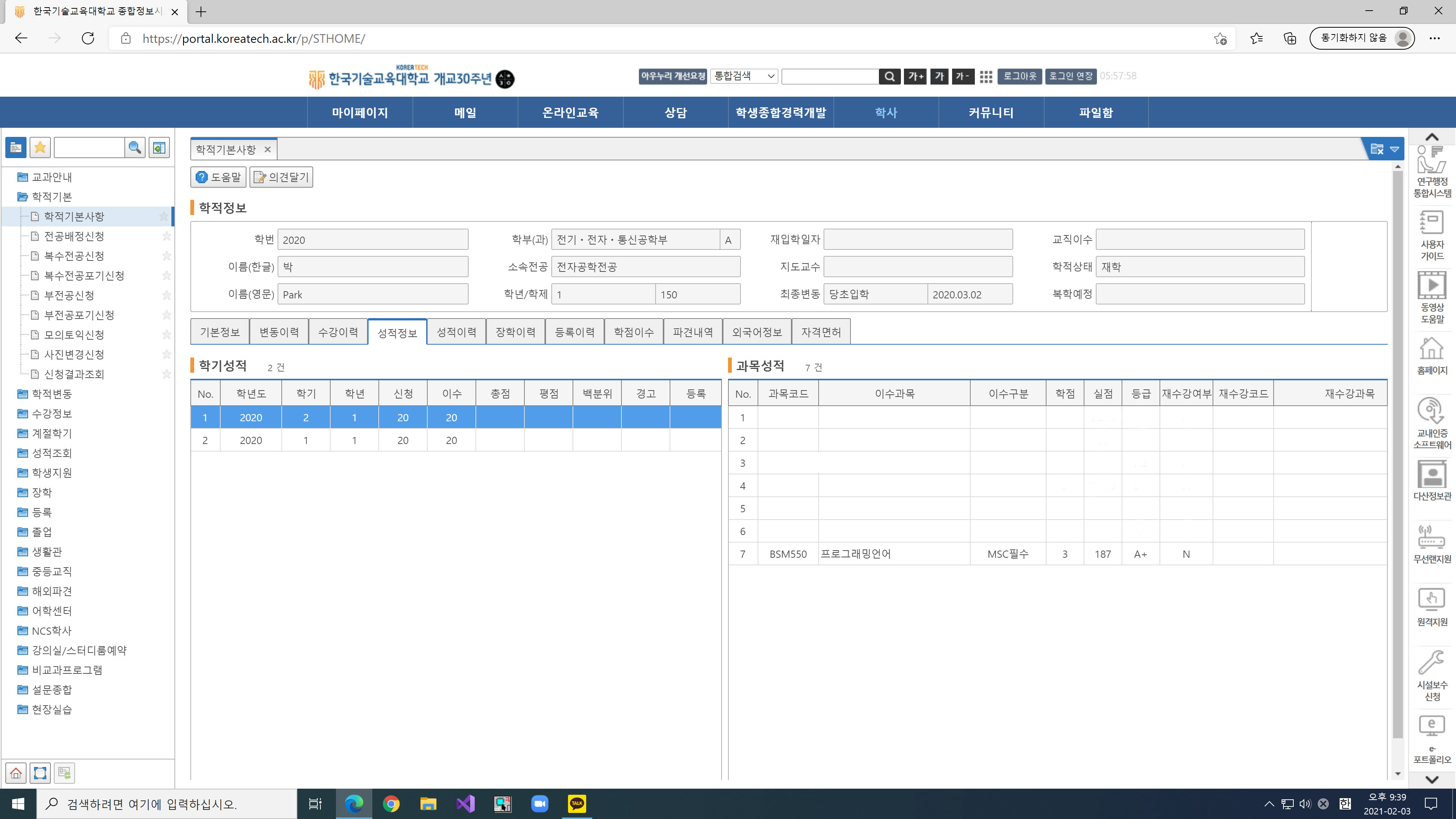Collapse the left sidebar panel icon
This screenshot has width=1456, height=819.
point(159,148)
